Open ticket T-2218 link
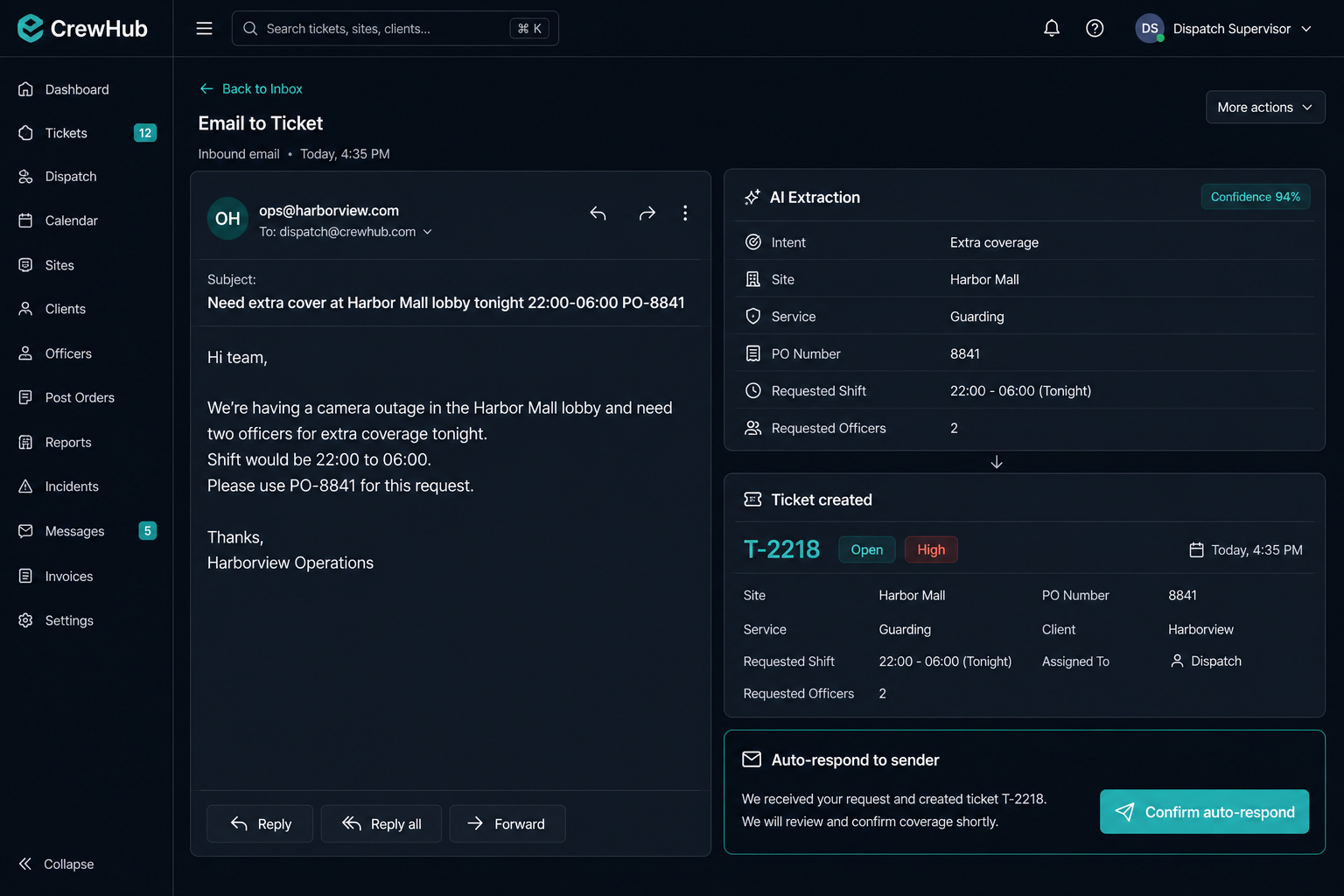The height and width of the screenshot is (896, 1344). click(781, 549)
